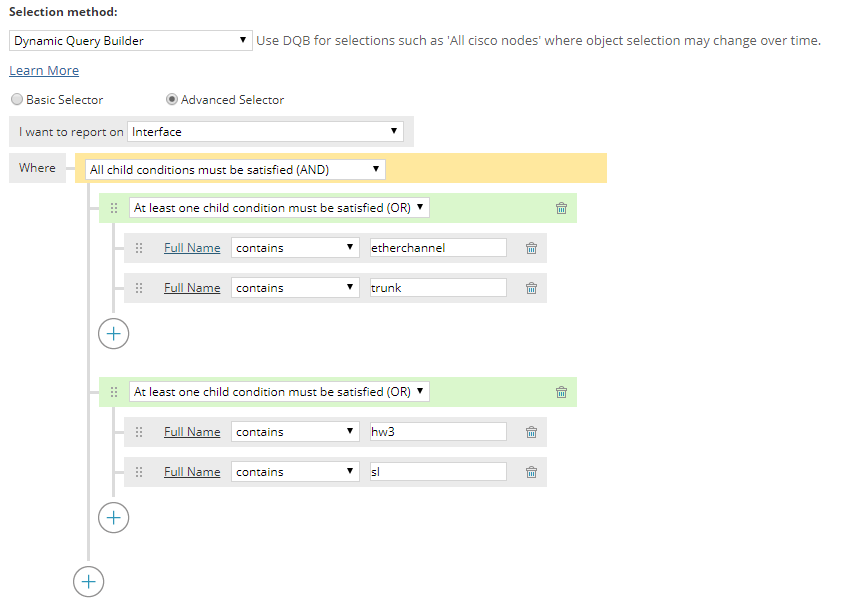Open the Selection method dropdown
The width and height of the screenshot is (842, 607).
pos(131,41)
